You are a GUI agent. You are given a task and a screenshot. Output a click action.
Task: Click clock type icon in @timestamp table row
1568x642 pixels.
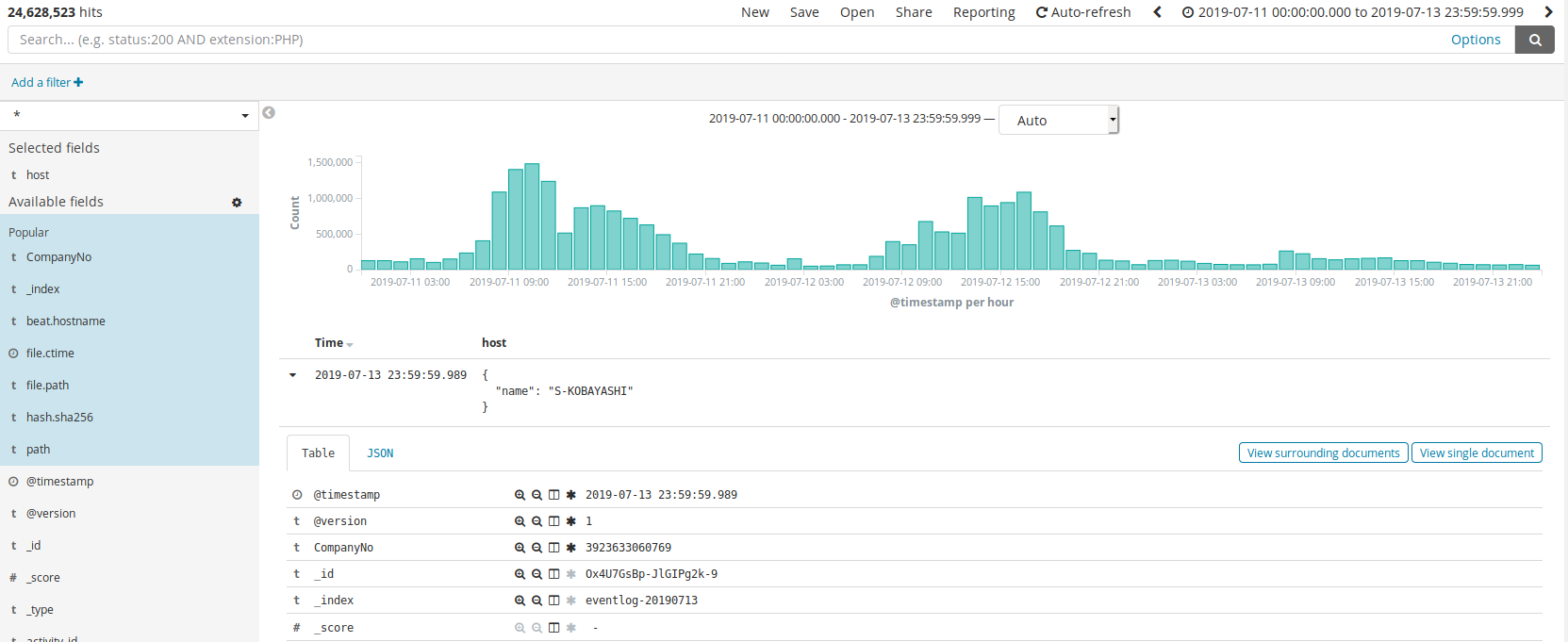(297, 495)
